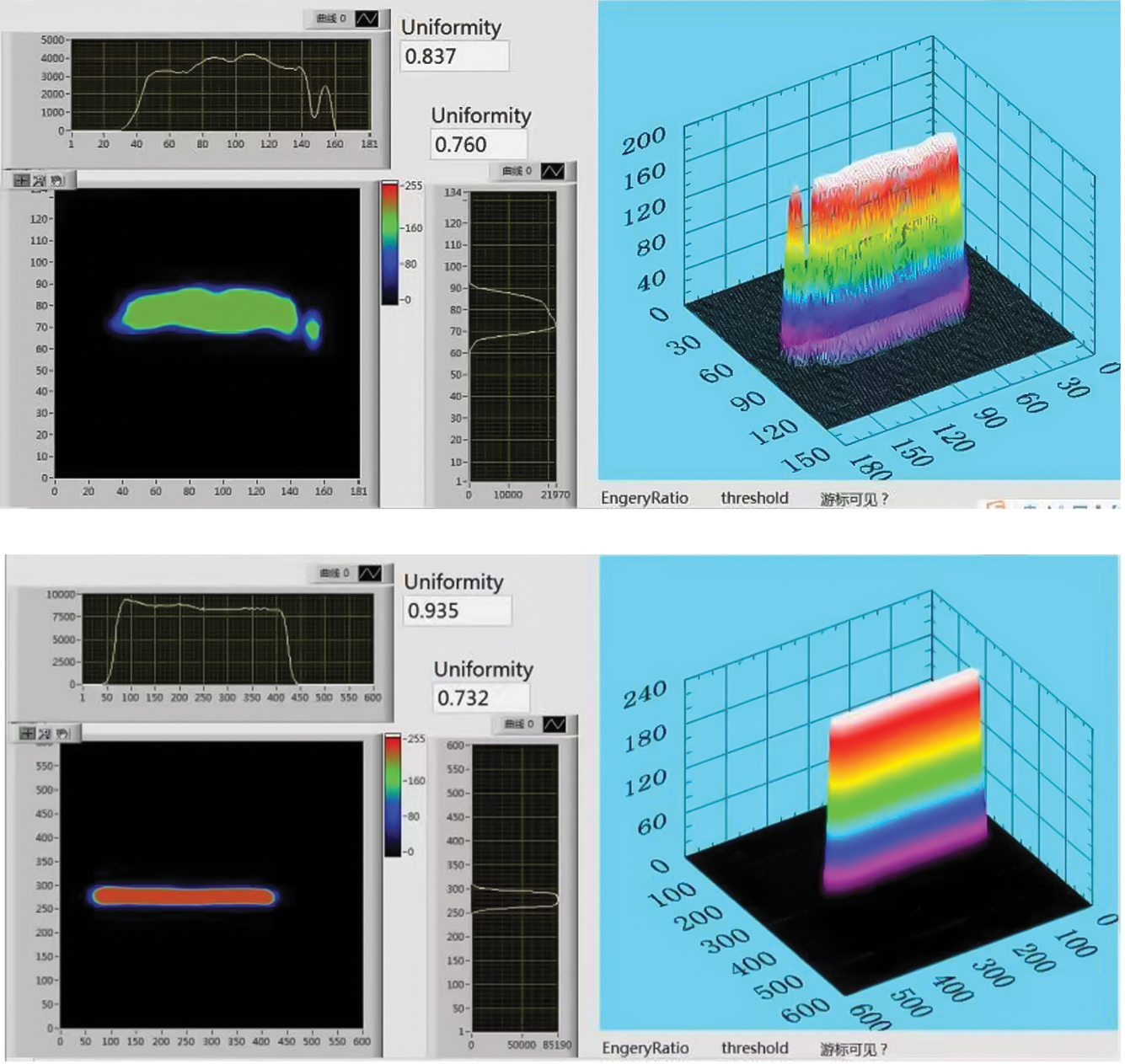Click the EngeryRatio label under the 3D plot
Screen dimensions: 1125x1064
(646, 497)
